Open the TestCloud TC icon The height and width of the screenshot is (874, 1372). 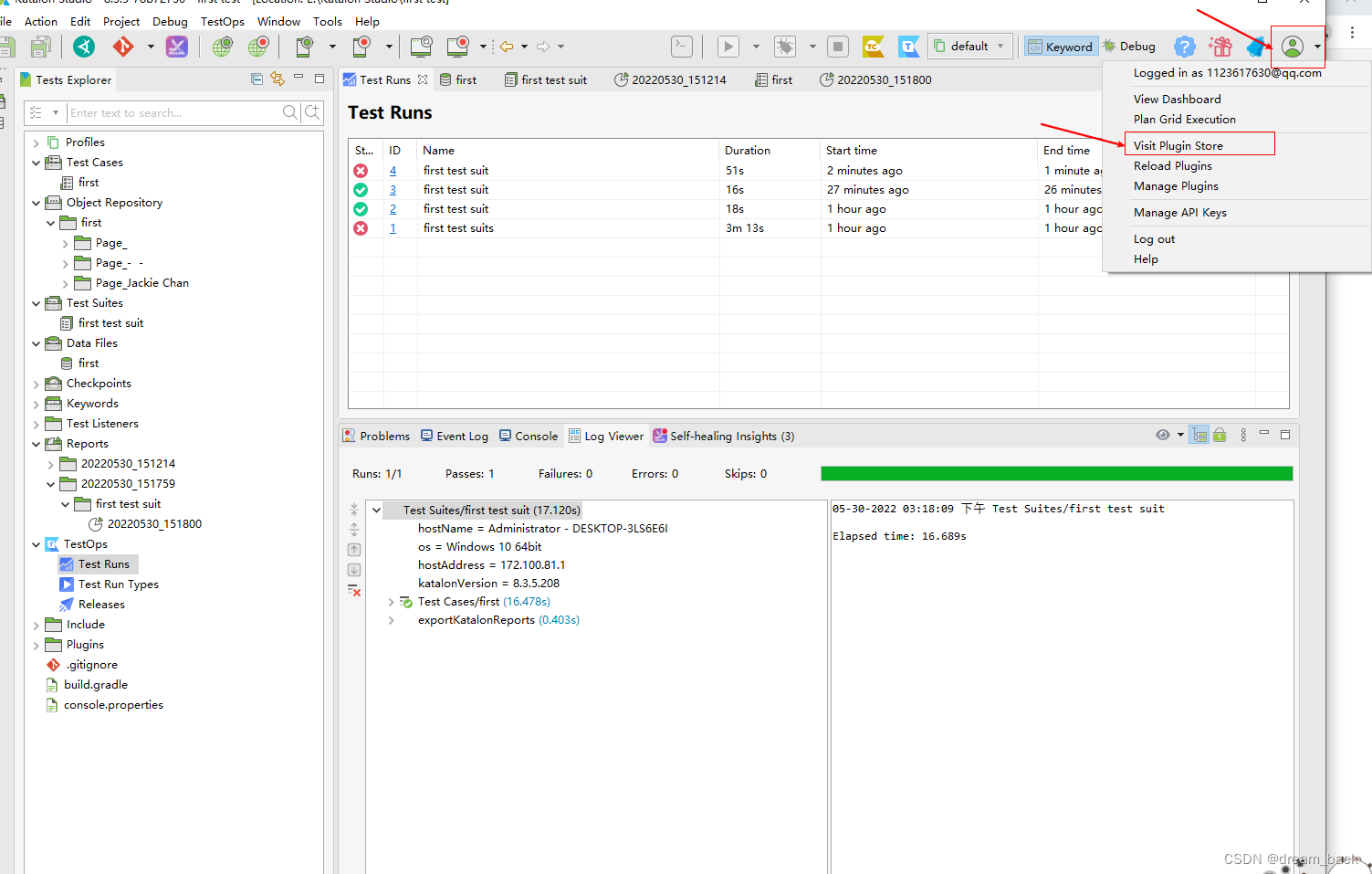[x=873, y=47]
